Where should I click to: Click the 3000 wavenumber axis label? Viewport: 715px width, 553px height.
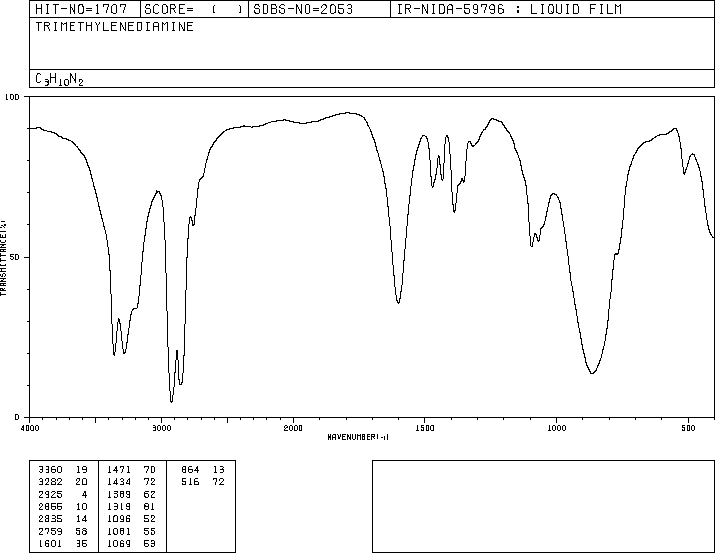click(161, 428)
